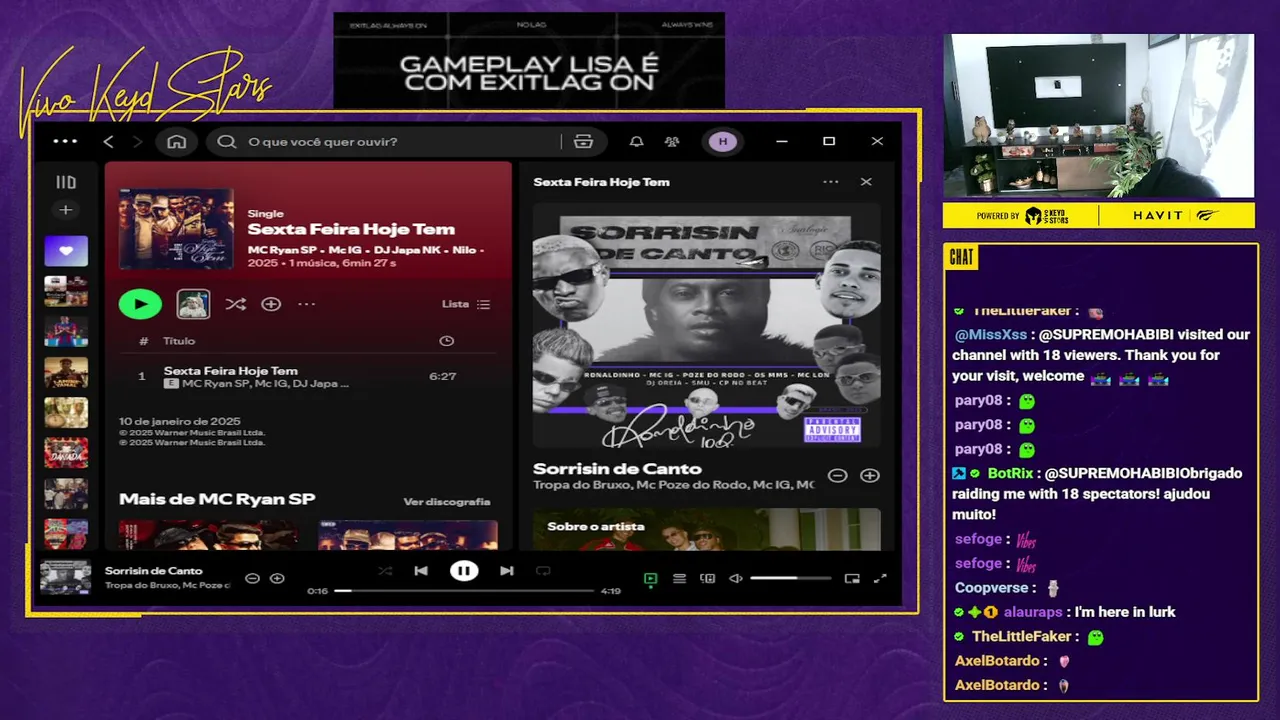
Task: Mute with the volume speaker icon
Action: point(736,578)
